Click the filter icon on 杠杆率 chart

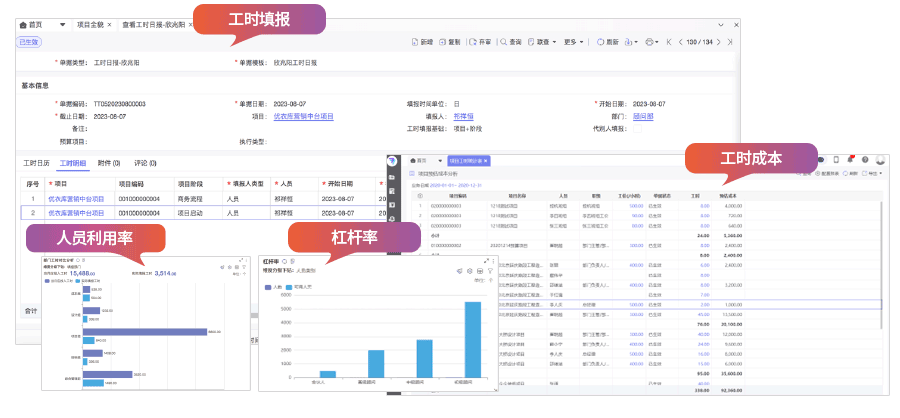coord(491,271)
